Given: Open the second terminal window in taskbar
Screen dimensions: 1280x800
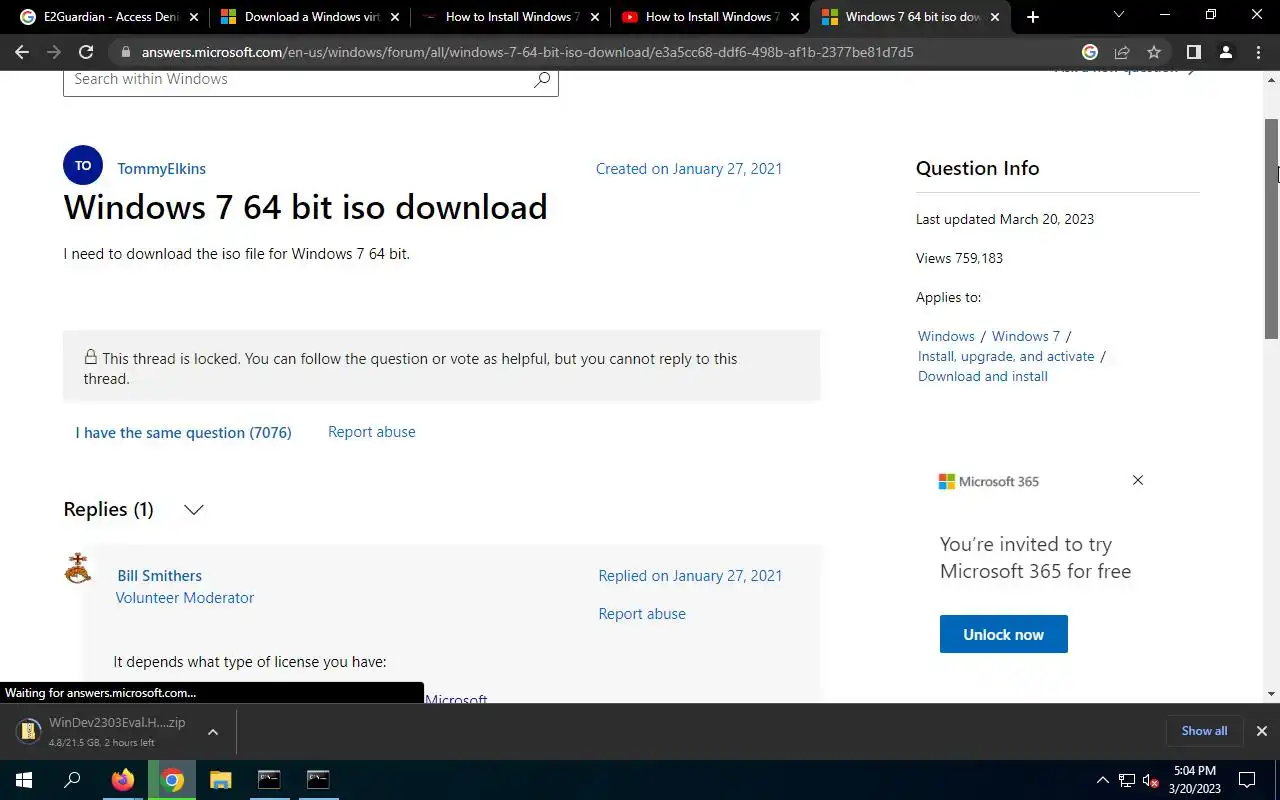Looking at the screenshot, I should [x=318, y=780].
